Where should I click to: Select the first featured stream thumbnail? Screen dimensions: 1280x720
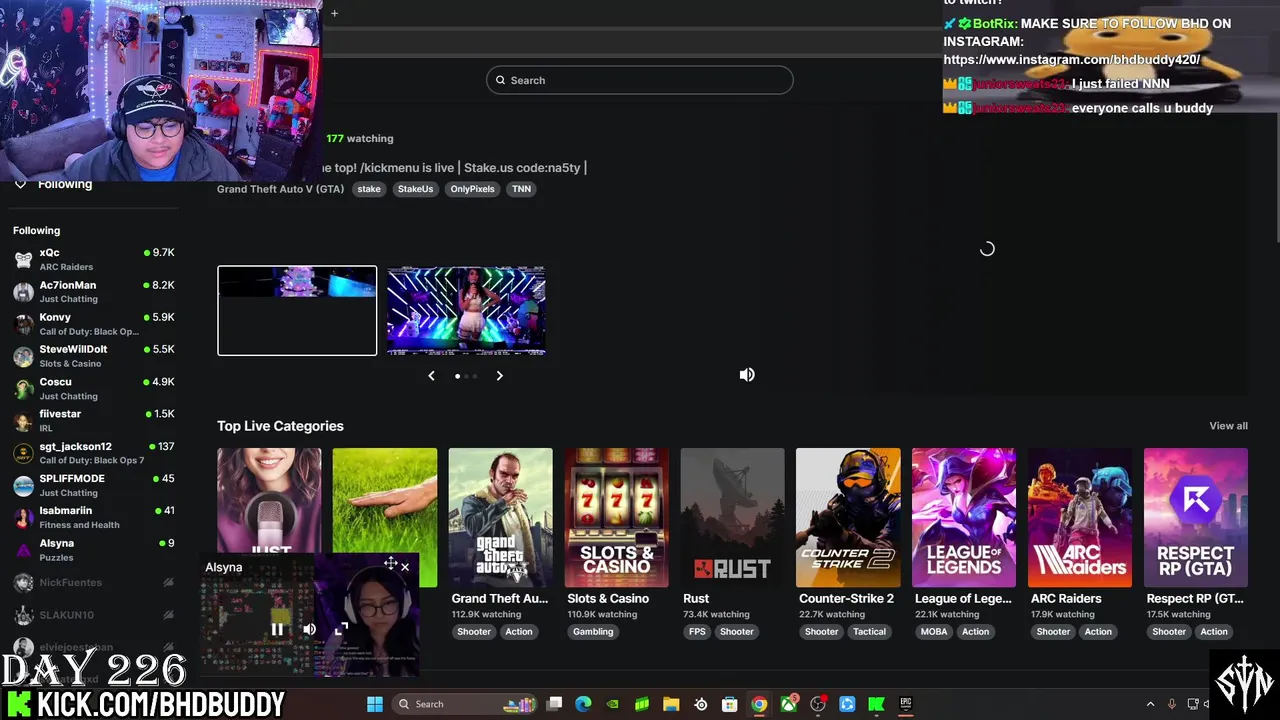click(297, 310)
